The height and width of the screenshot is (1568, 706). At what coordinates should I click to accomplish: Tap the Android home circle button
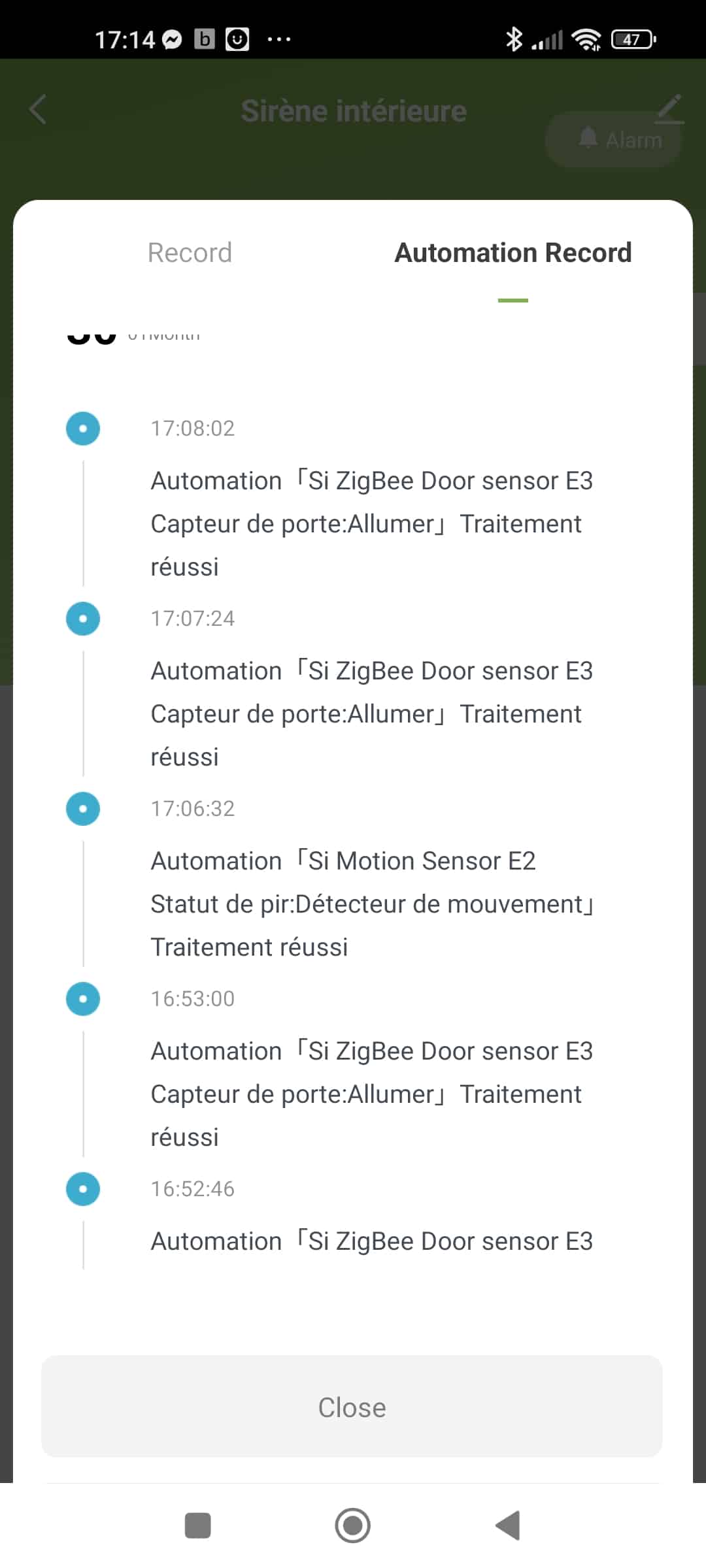point(353,1526)
